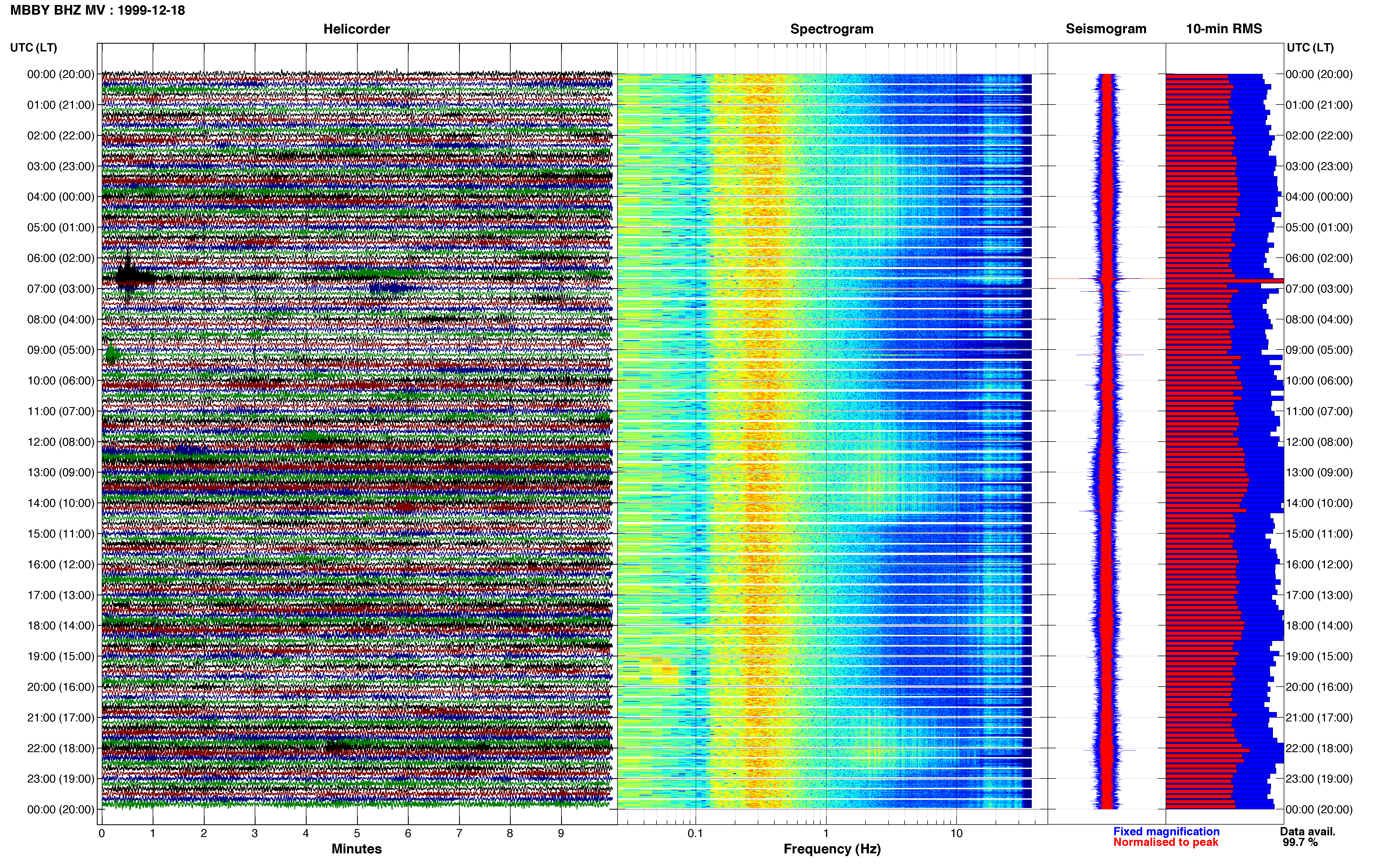The width and height of the screenshot is (1388, 868).
Task: Click left time label 17:00 (13:00)
Action: tap(61, 595)
